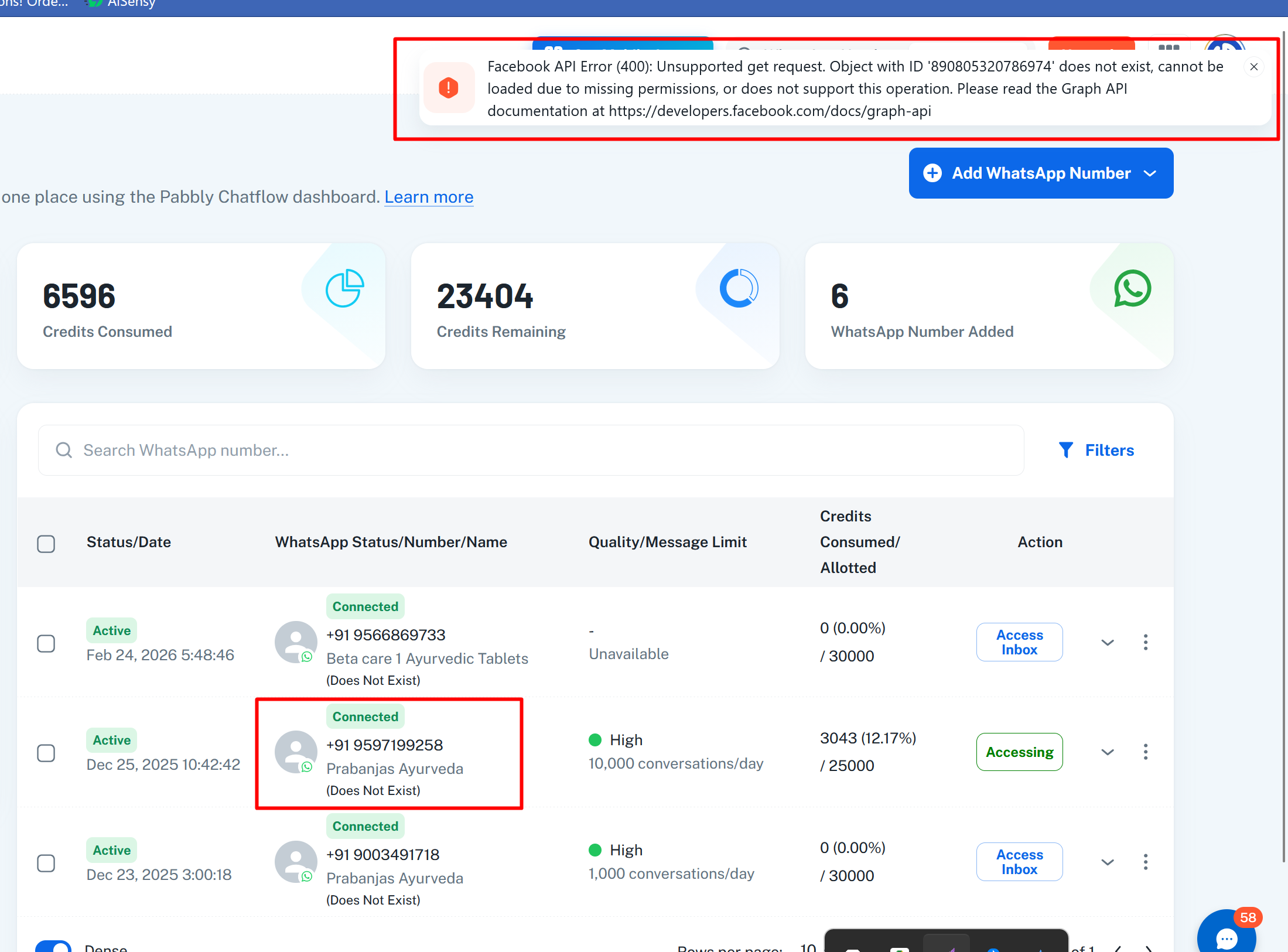Click the Connected badge above +91 9003491718
This screenshot has height=952, width=1288.
[x=365, y=826]
